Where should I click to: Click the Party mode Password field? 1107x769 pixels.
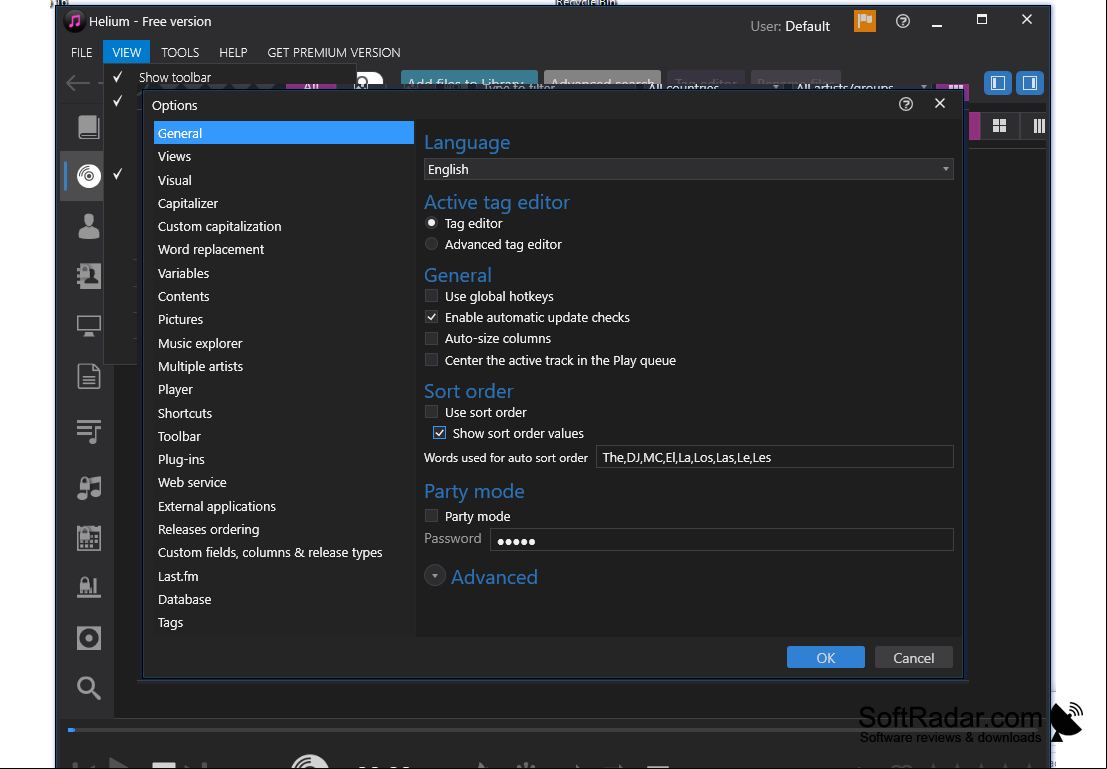[x=722, y=540]
